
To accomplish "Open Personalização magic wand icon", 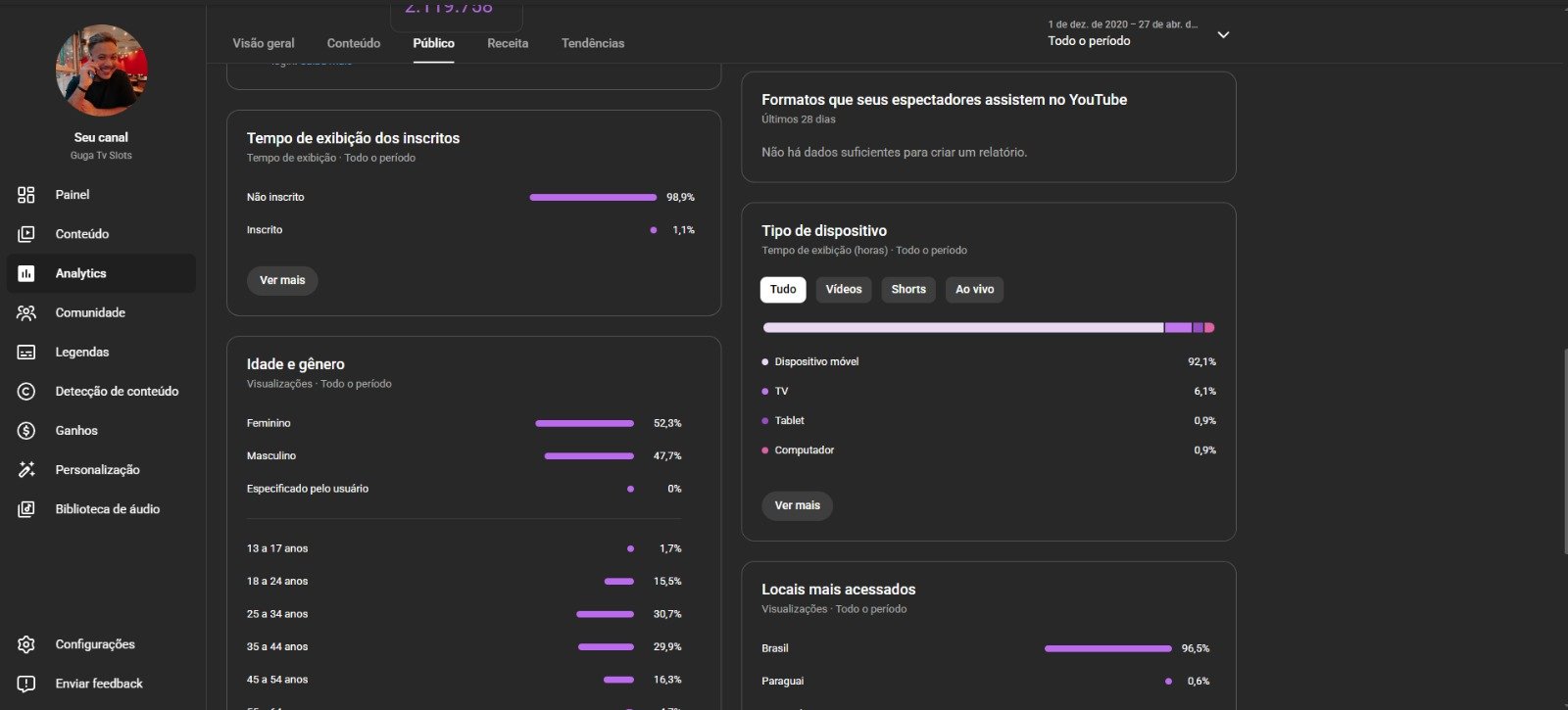I will point(26,469).
